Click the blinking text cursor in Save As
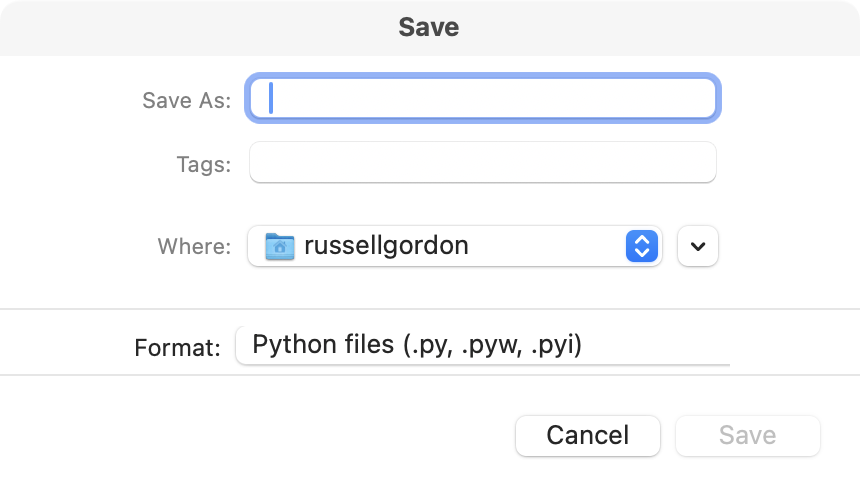Viewport: 860px width, 496px height. (272, 99)
